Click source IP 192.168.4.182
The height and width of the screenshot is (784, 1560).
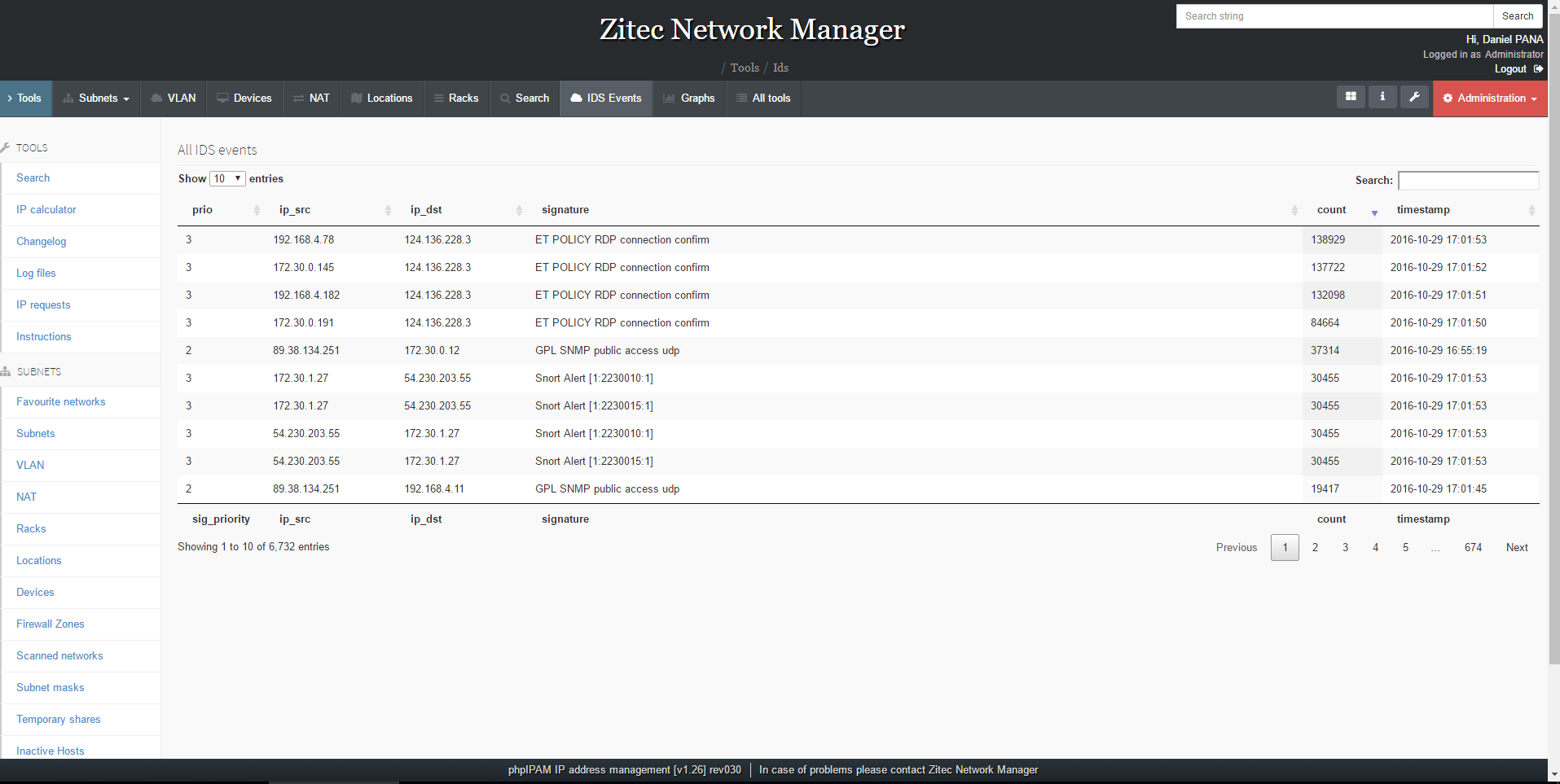click(306, 296)
